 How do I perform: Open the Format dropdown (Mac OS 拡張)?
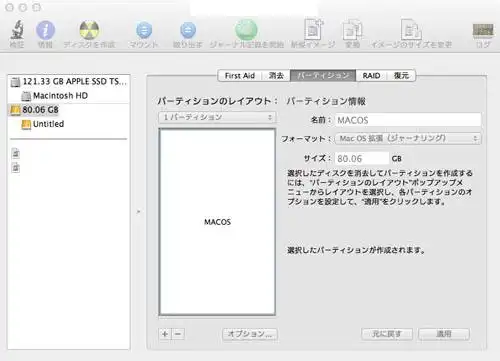click(x=408, y=138)
